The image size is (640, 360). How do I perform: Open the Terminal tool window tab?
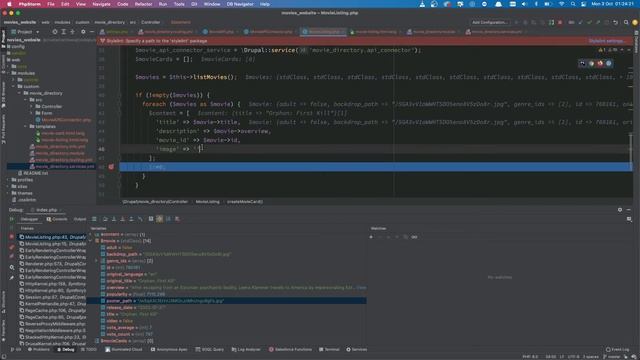(x=329, y=350)
